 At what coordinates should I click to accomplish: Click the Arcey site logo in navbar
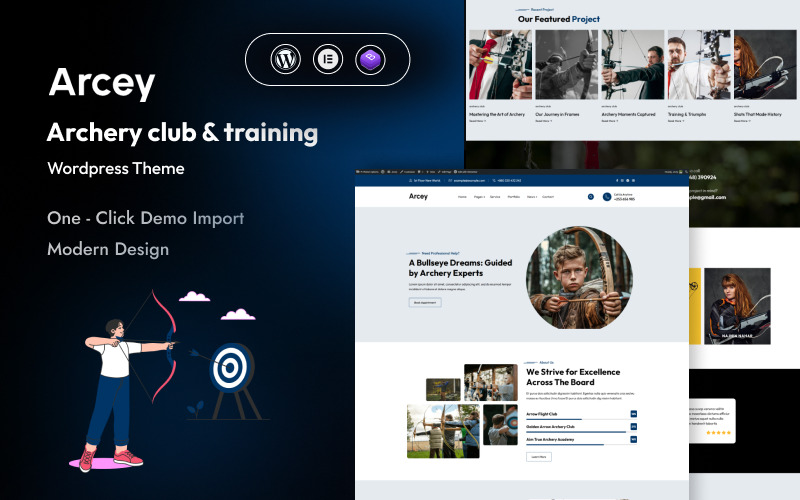pyautogui.click(x=418, y=197)
